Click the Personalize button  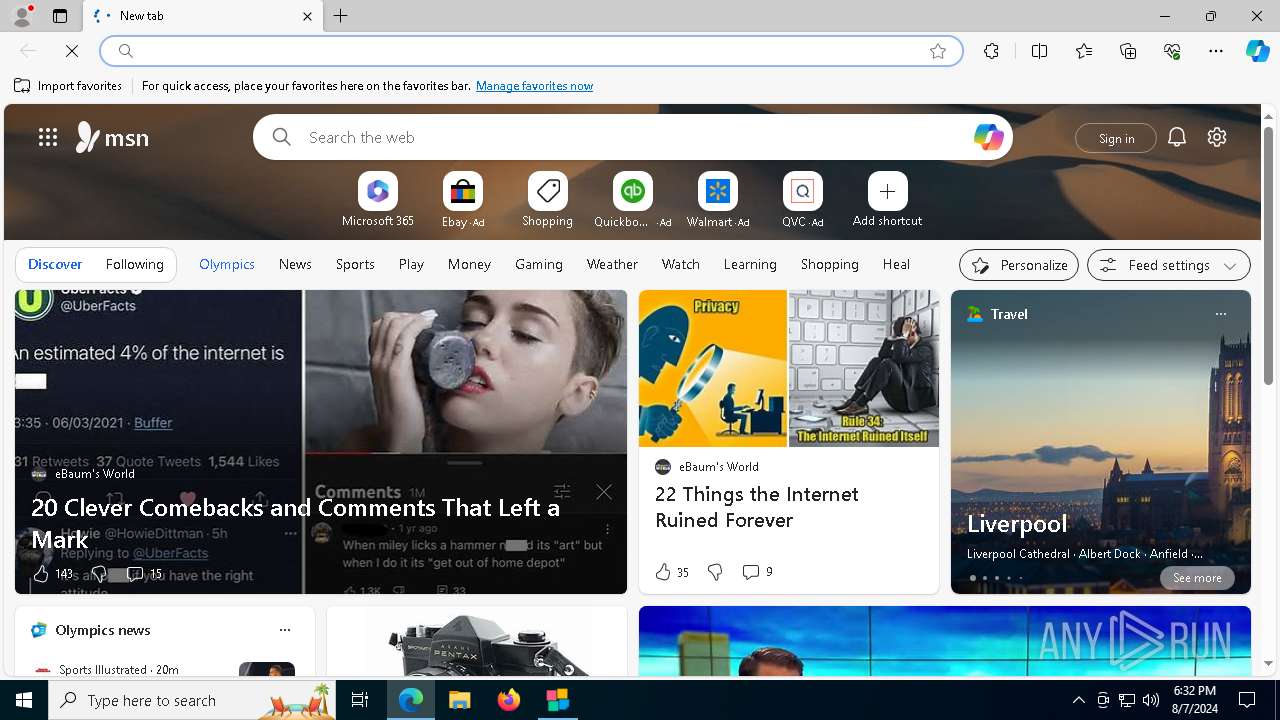(x=1019, y=265)
